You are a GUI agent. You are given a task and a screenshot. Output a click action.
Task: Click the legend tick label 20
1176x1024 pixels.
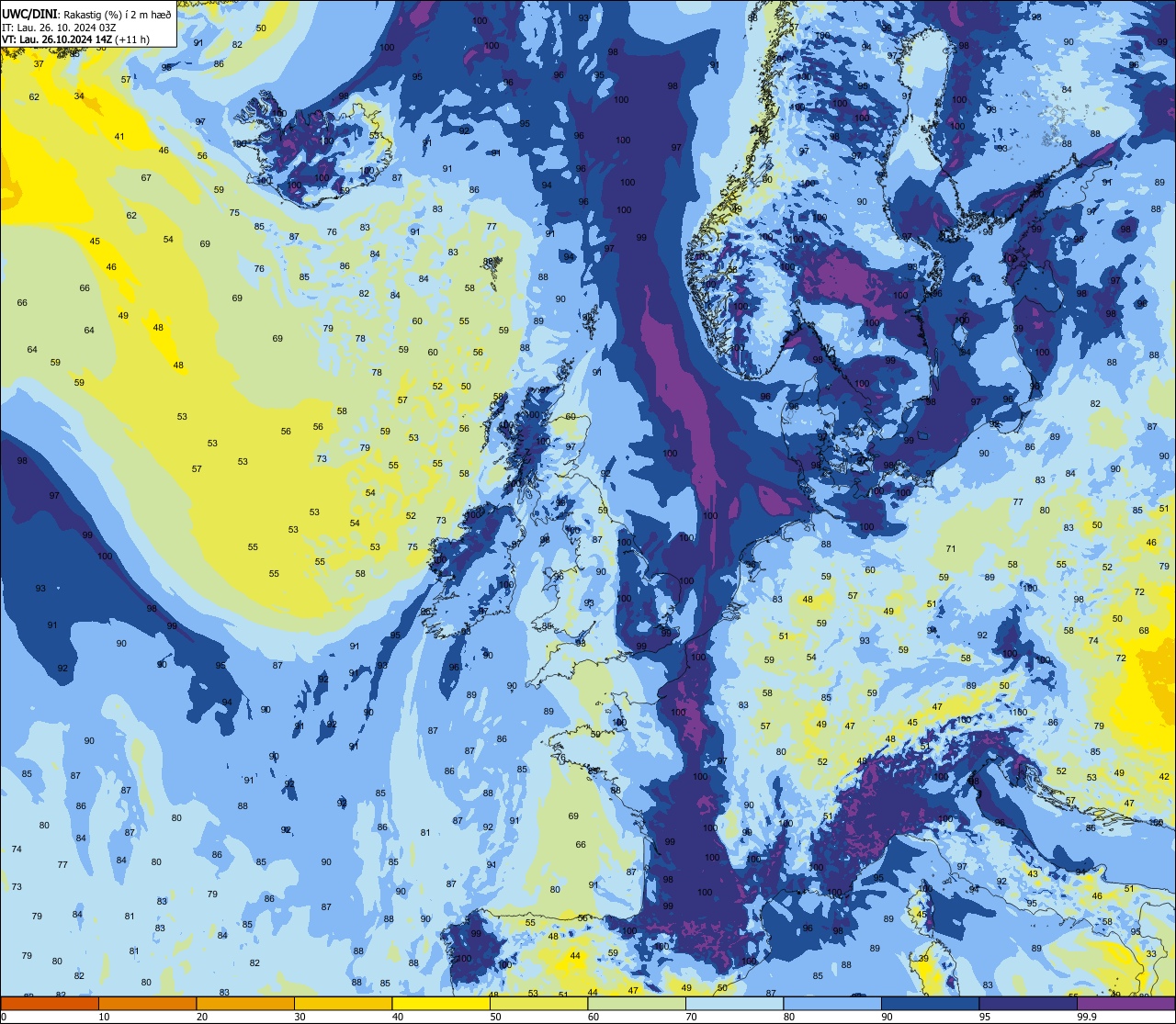pos(202,1017)
